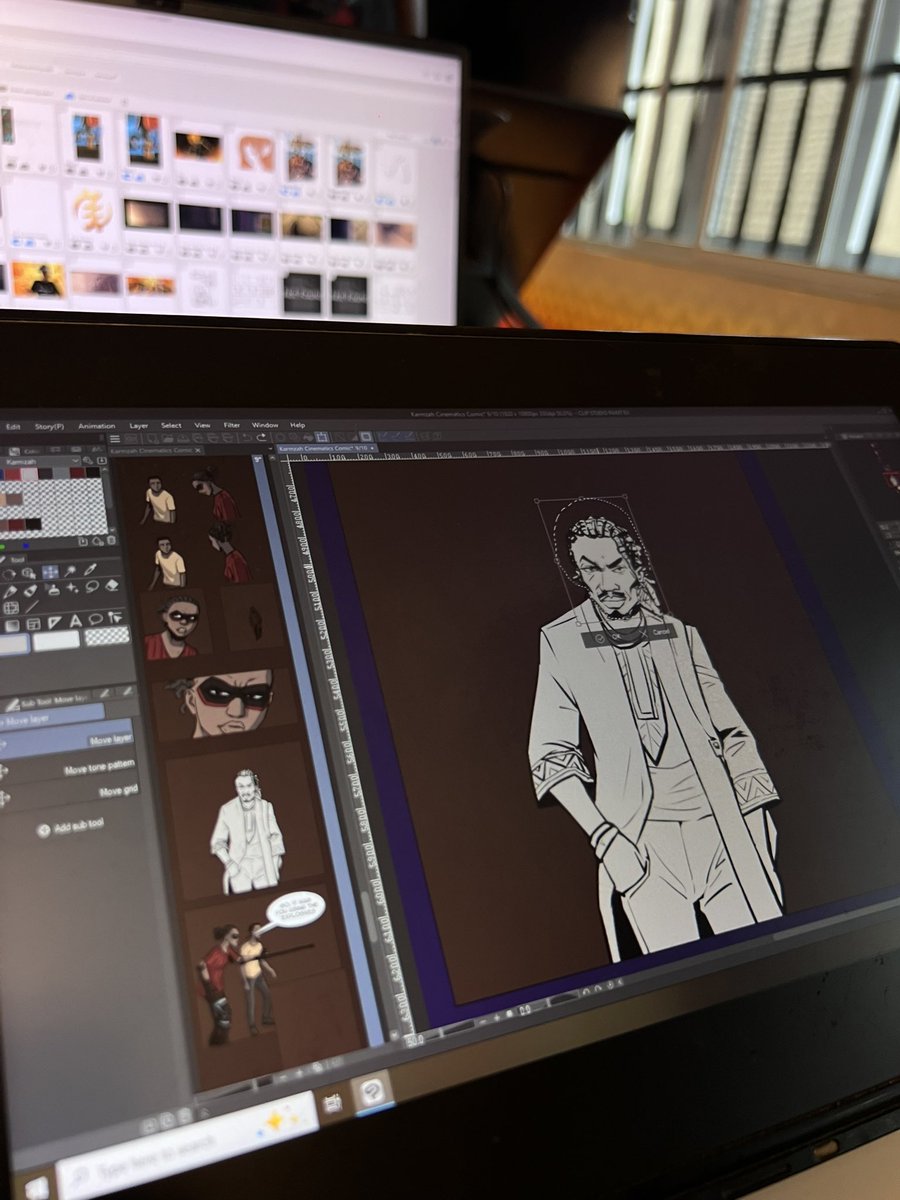Click Add sub tool

point(70,828)
